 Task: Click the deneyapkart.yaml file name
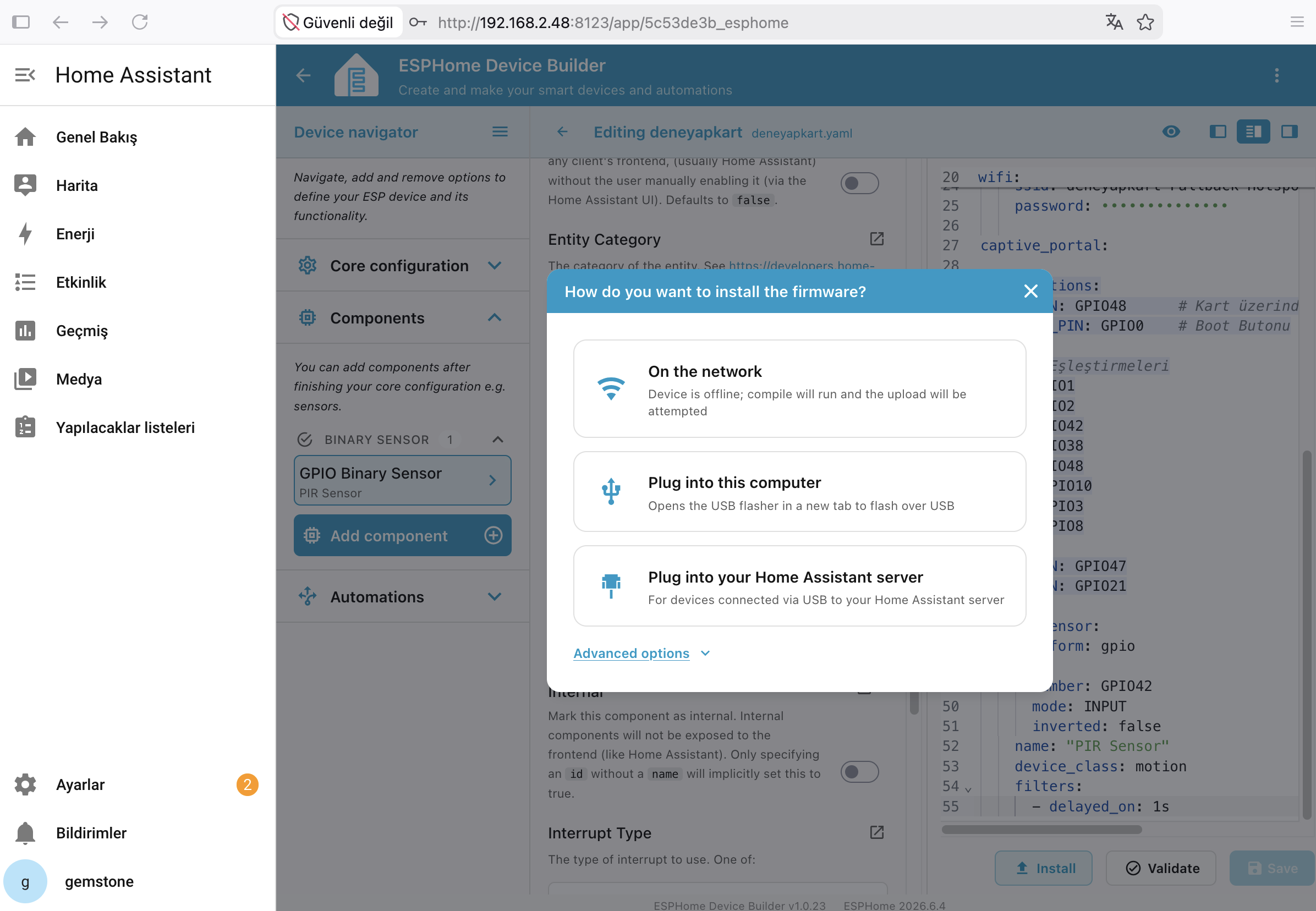tap(801, 133)
